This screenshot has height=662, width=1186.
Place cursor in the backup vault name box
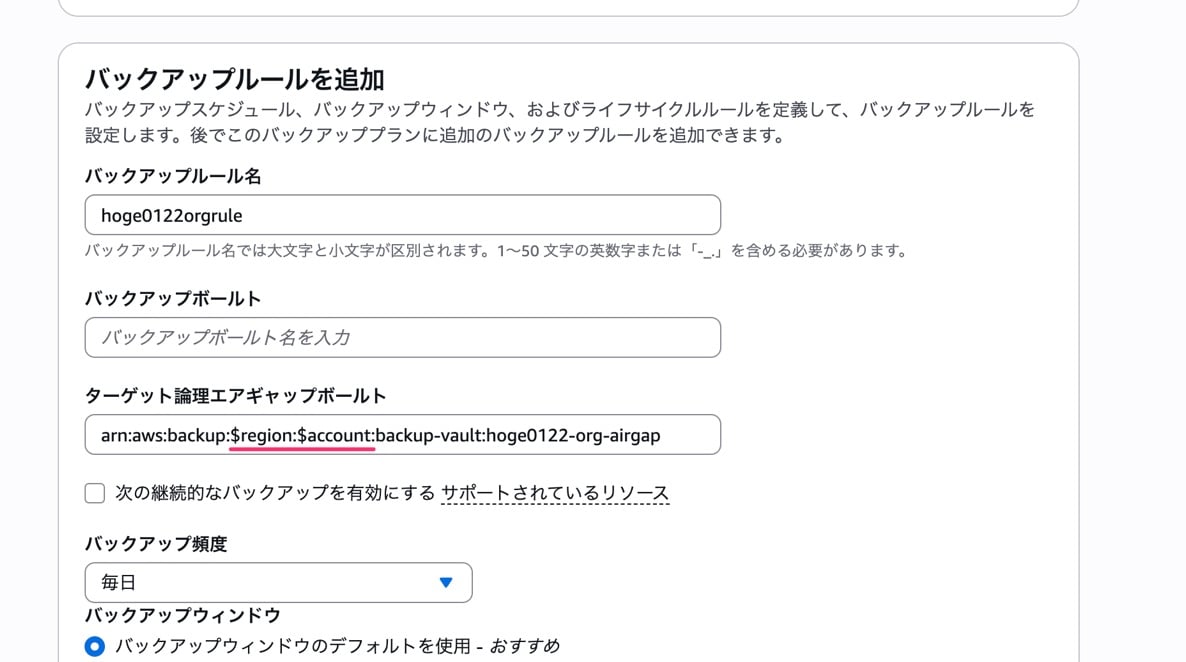(400, 337)
